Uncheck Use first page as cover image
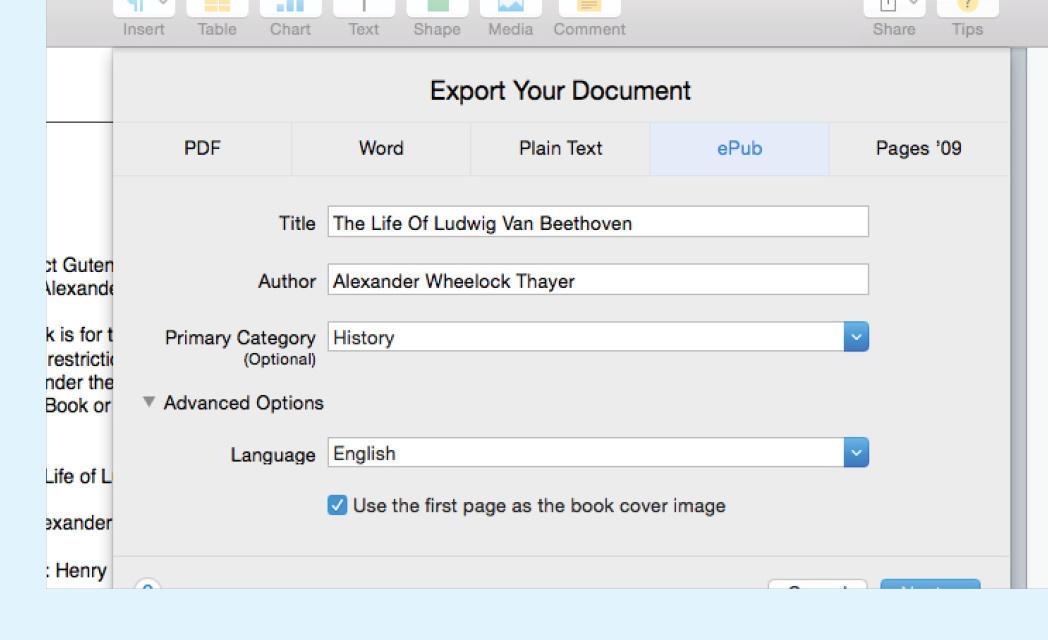Viewport: 1048px width, 640px height. tap(338, 505)
